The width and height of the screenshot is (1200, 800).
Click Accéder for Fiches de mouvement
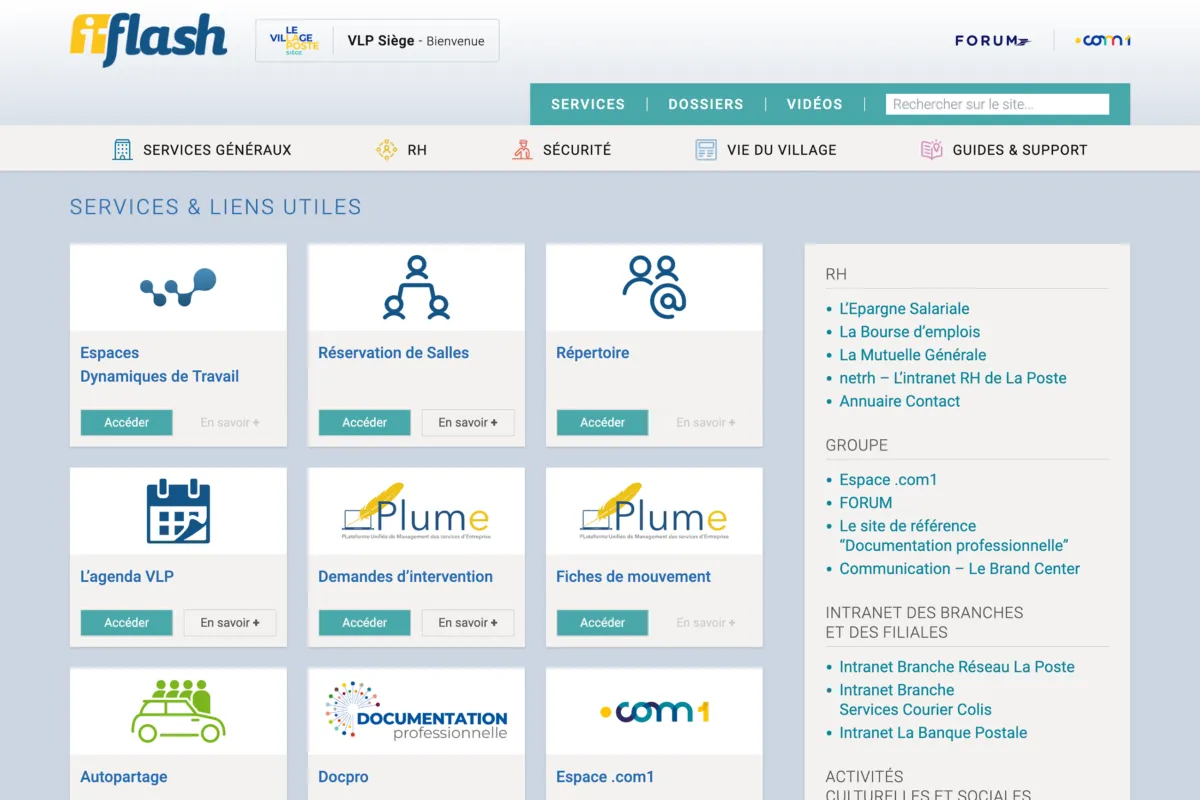(602, 623)
